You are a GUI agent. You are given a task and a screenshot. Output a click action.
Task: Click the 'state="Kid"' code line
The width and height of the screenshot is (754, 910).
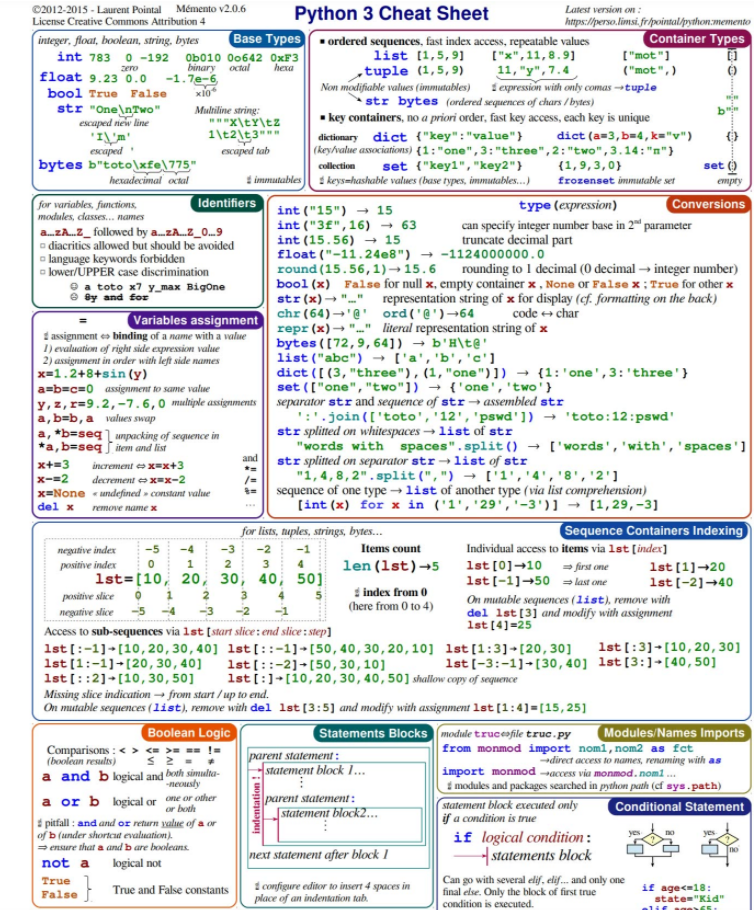coord(690,899)
